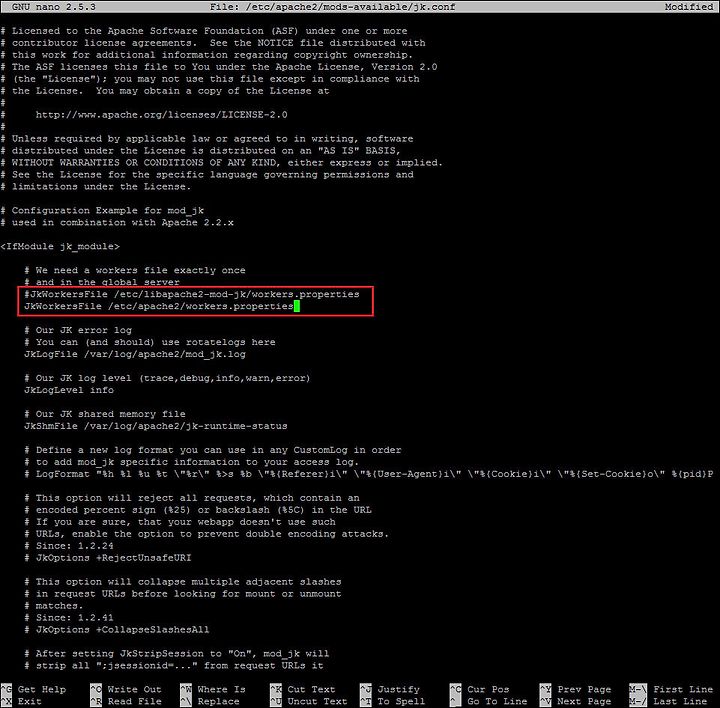Click 'limitations under the License.' line
Screen dimensions: 720x708
[96, 186]
